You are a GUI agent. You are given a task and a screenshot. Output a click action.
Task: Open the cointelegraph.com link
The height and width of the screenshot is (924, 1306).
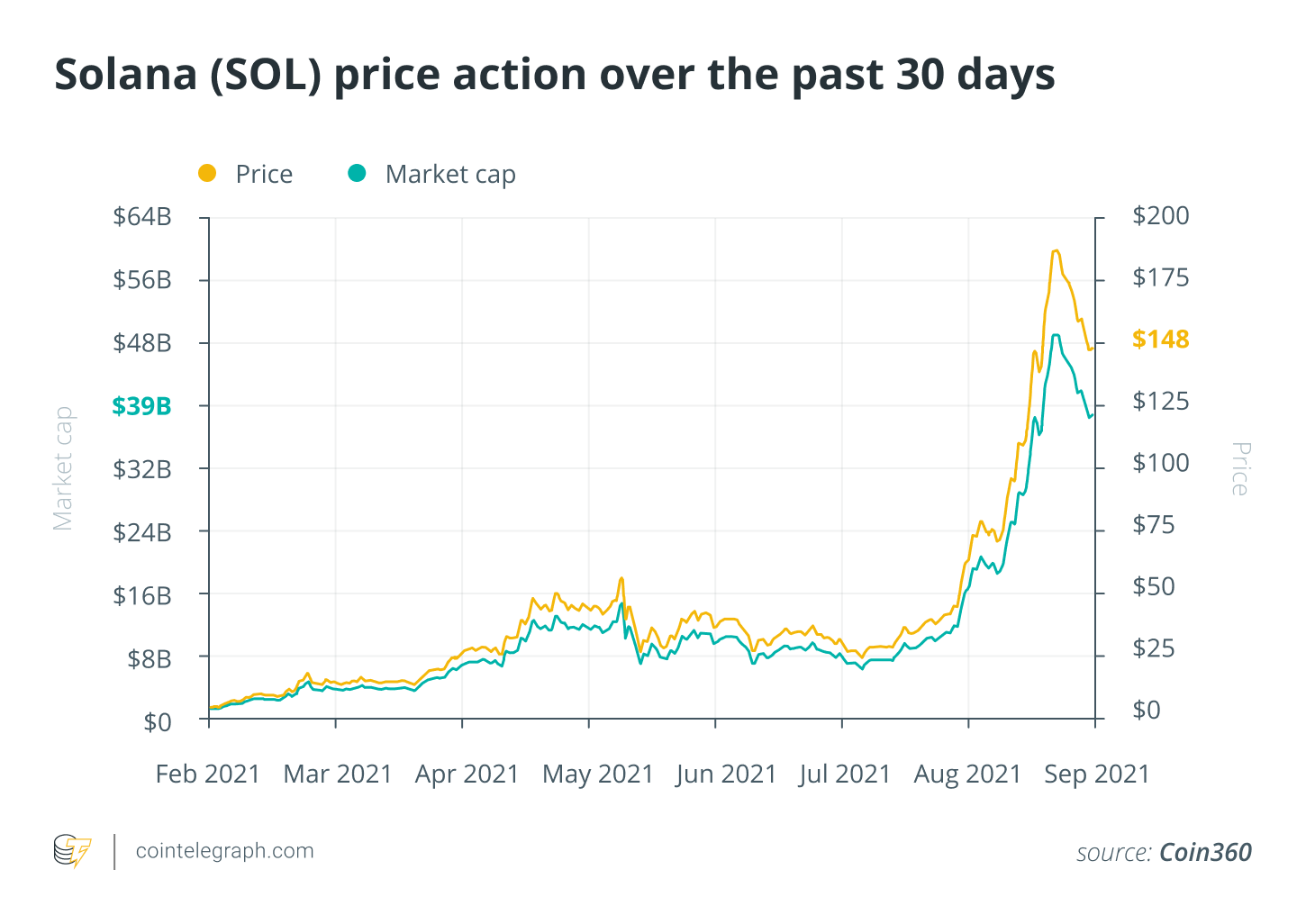(x=224, y=851)
